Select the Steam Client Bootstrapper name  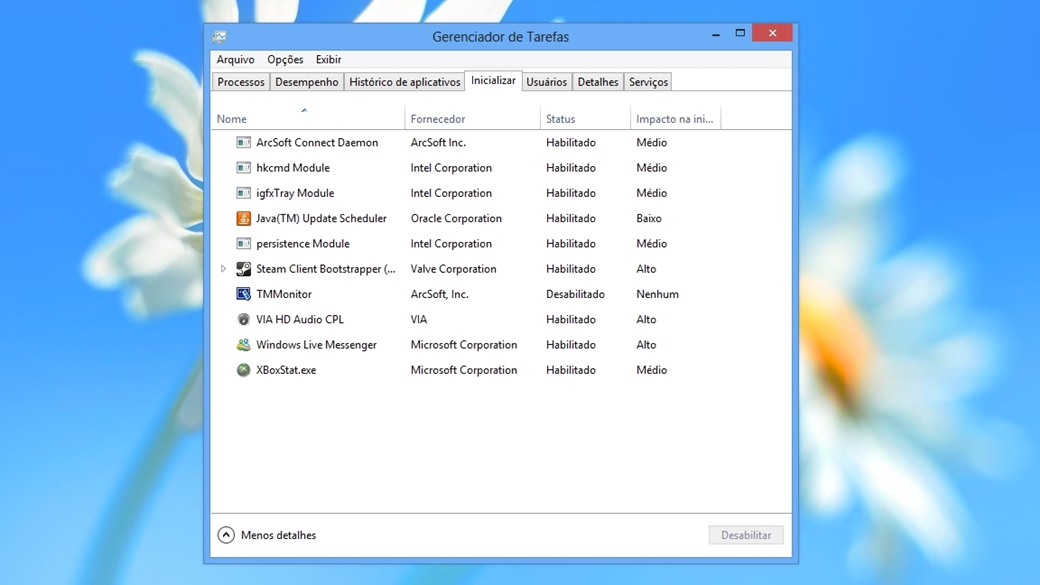(x=326, y=269)
